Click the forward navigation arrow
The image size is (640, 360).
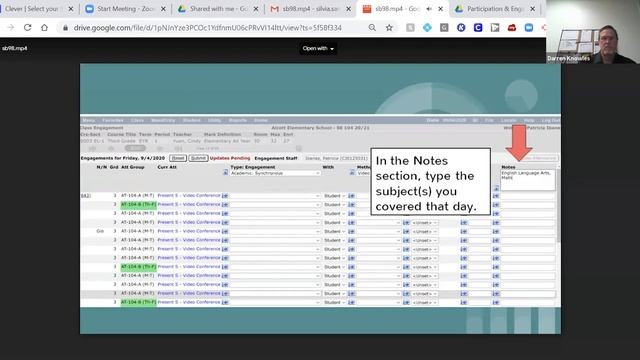[x=11, y=27]
